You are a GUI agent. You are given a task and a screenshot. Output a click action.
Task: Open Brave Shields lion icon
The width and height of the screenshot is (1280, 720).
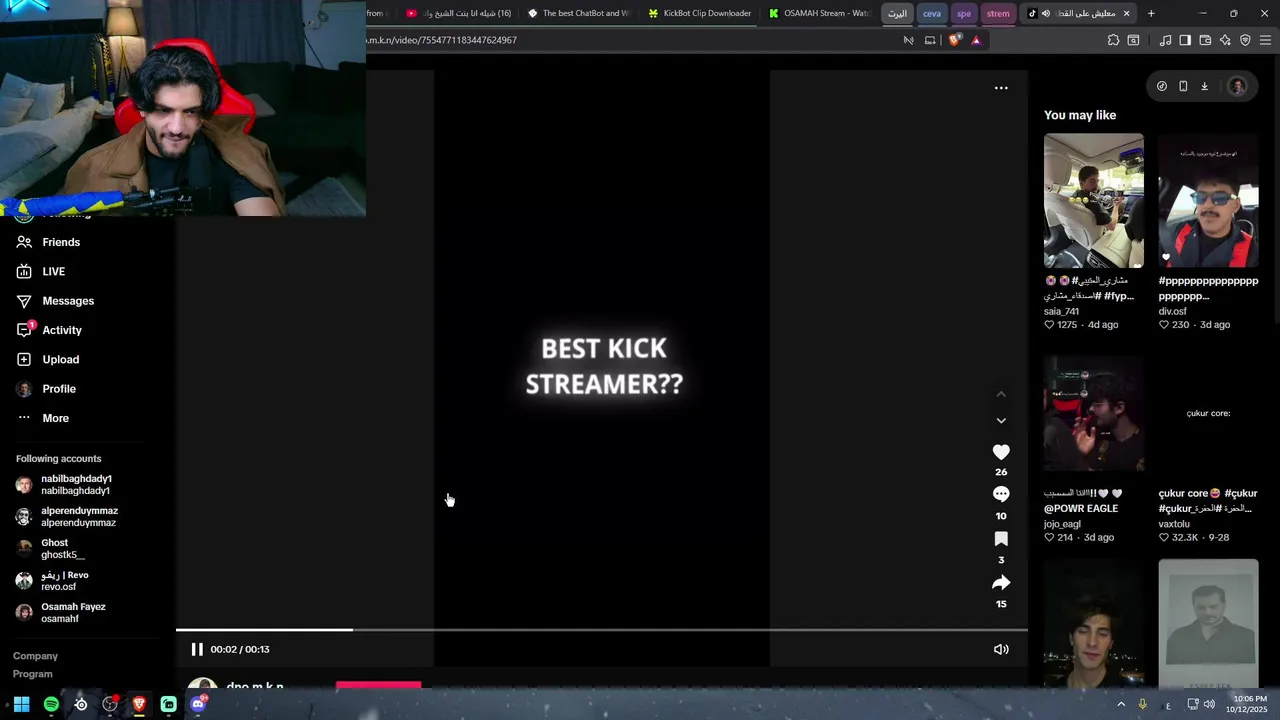[954, 40]
